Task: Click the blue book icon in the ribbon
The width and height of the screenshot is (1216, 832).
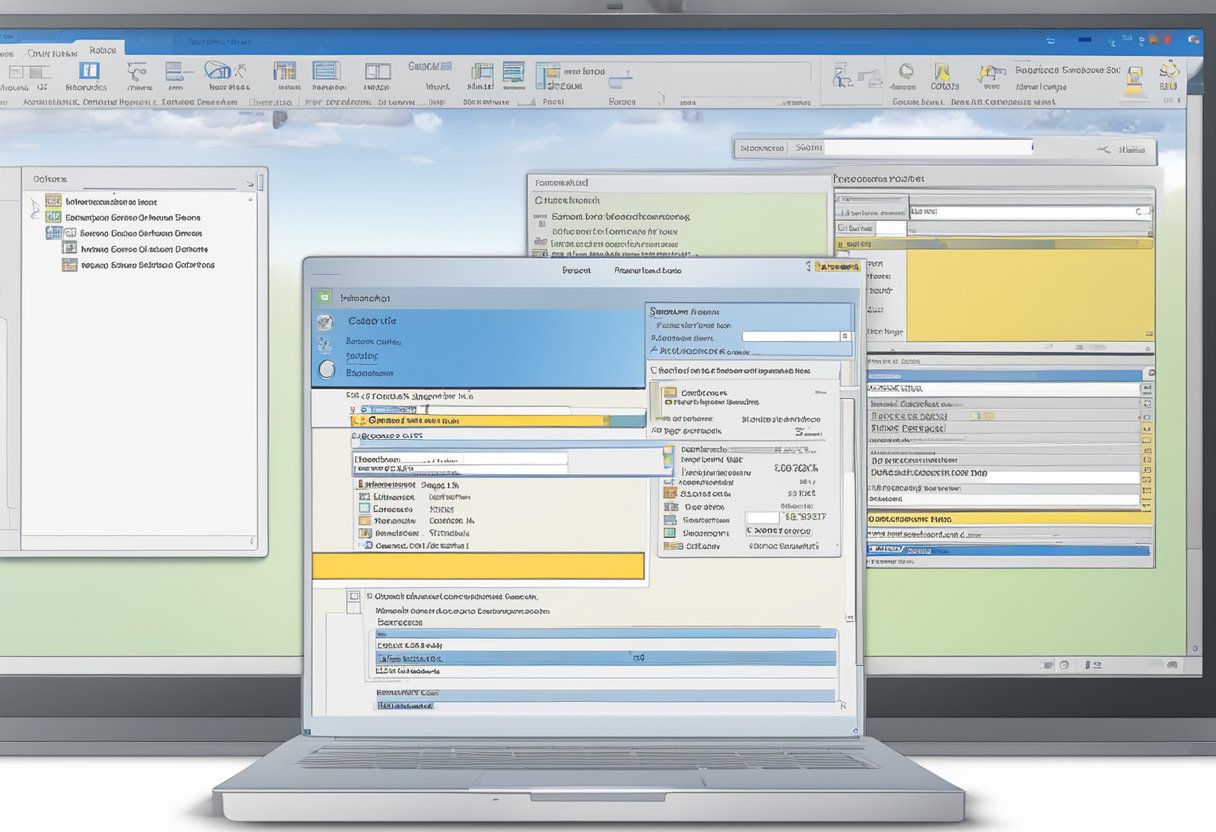Action: (x=89, y=71)
